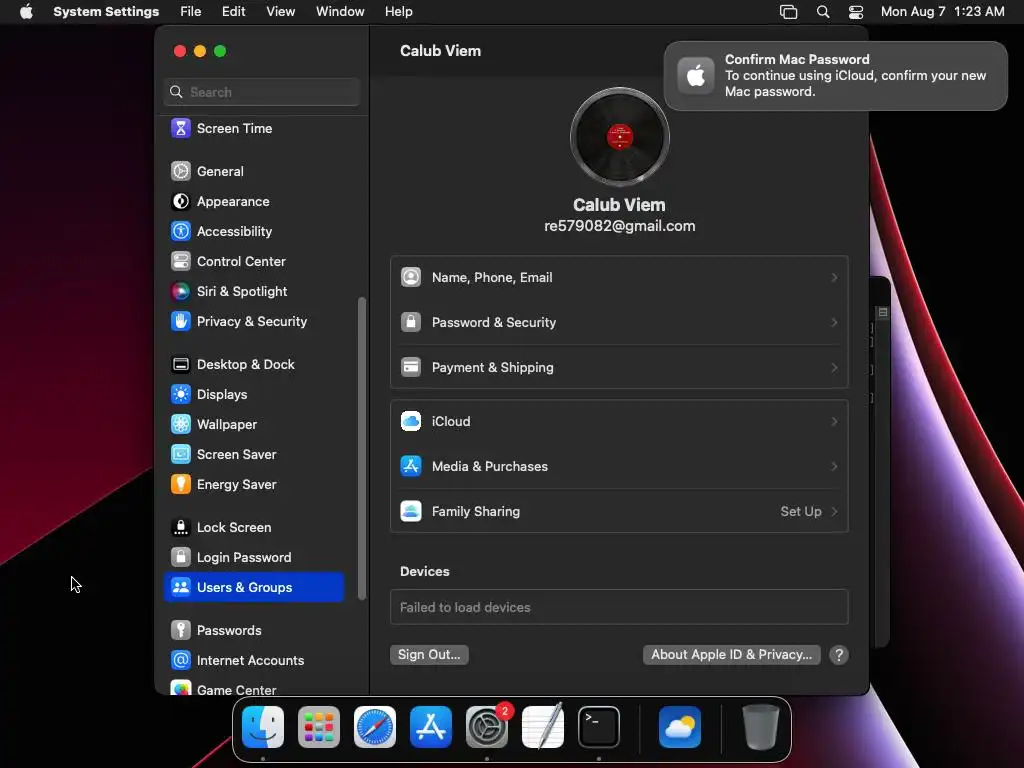Click the Media & Purchases App Store icon
The width and height of the screenshot is (1024, 768).
(411, 466)
